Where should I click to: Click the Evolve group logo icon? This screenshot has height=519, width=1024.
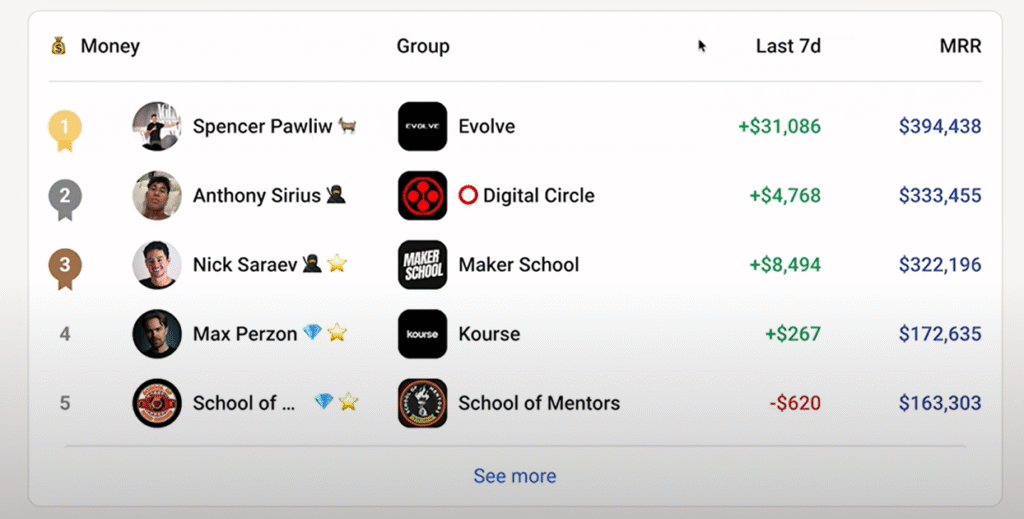pos(422,127)
